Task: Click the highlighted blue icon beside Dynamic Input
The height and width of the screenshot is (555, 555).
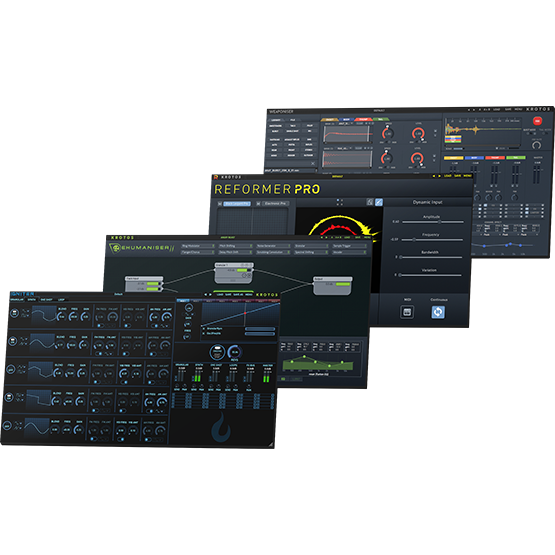Action: pos(379,202)
